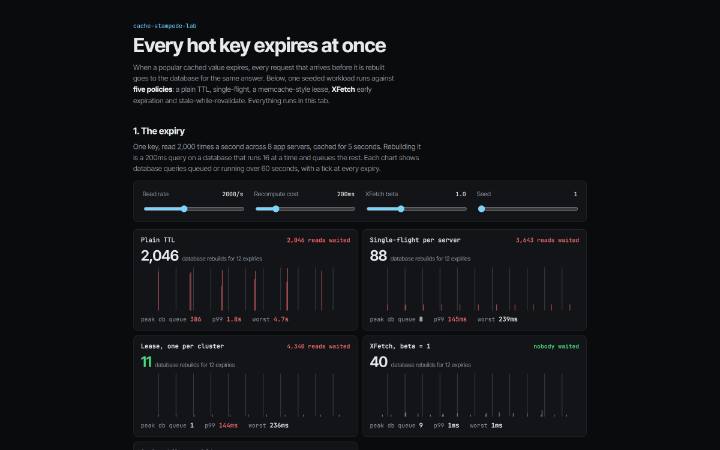
Task: Click the XFetch beta slider handle
Action: (401, 209)
